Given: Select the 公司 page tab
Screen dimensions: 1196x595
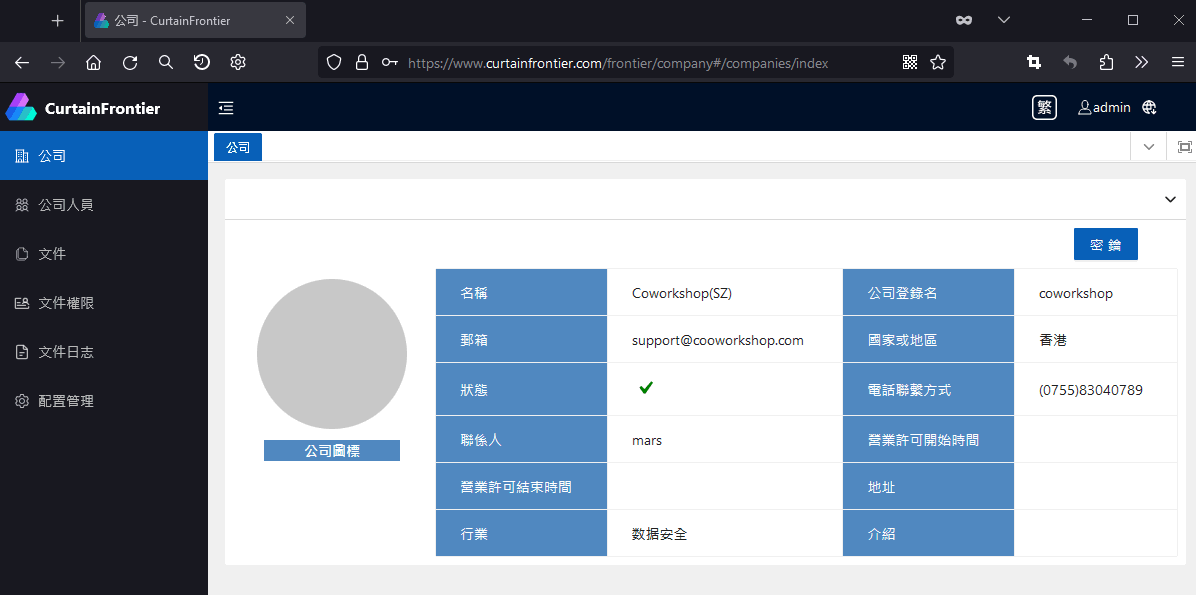Looking at the screenshot, I should (x=238, y=147).
